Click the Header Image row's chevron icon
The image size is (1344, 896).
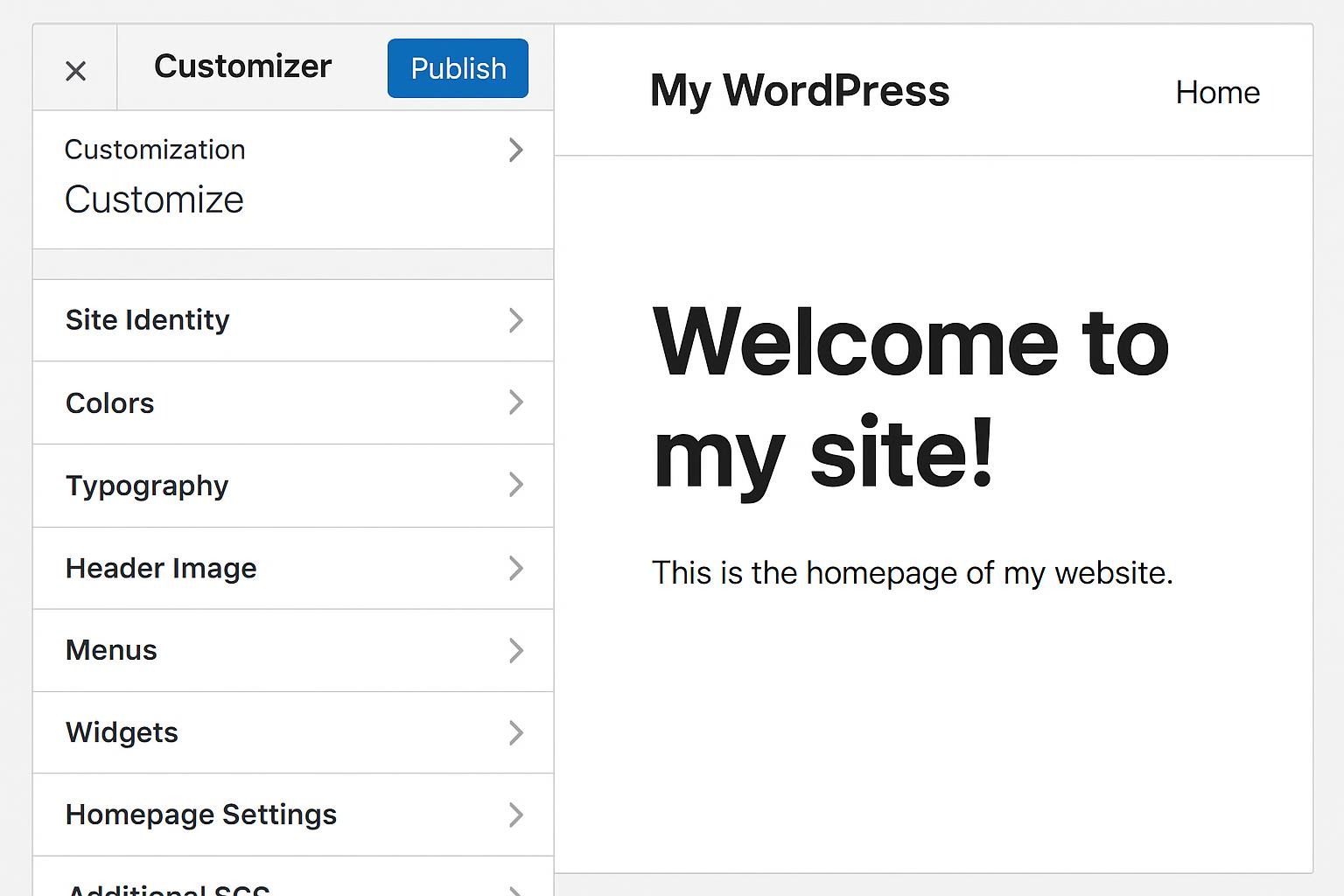pos(515,568)
